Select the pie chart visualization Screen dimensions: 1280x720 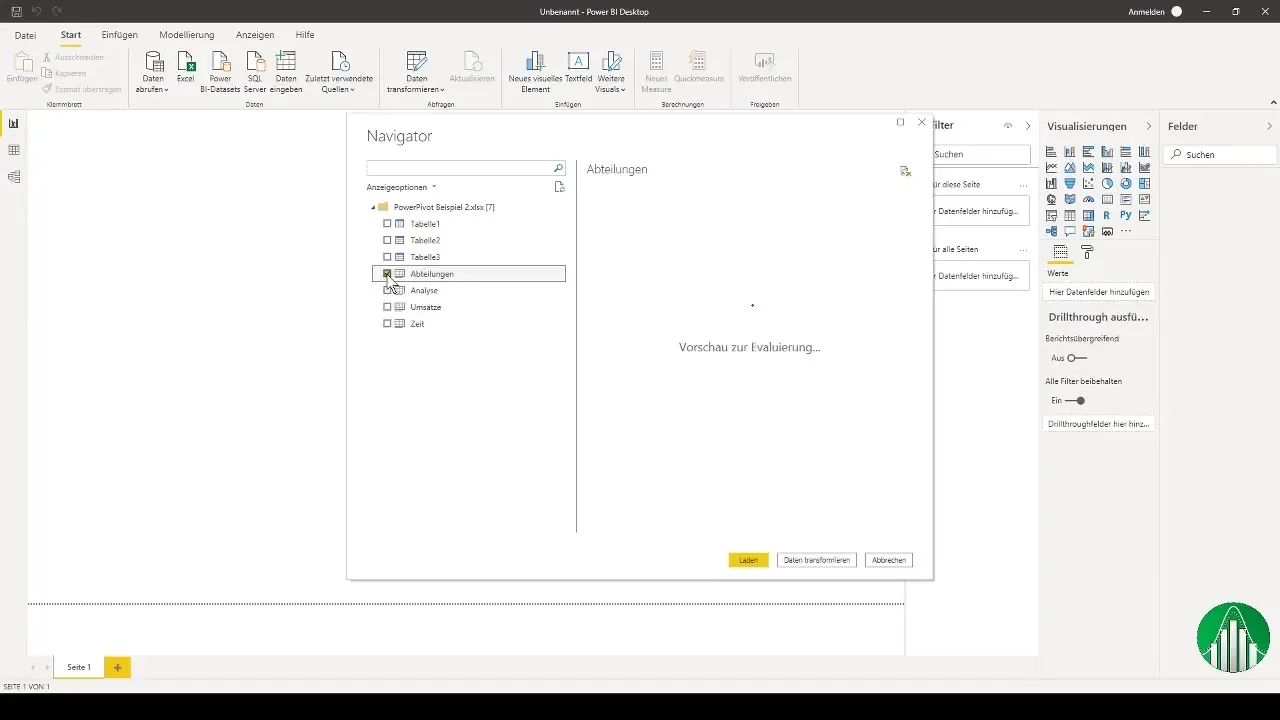click(1107, 183)
